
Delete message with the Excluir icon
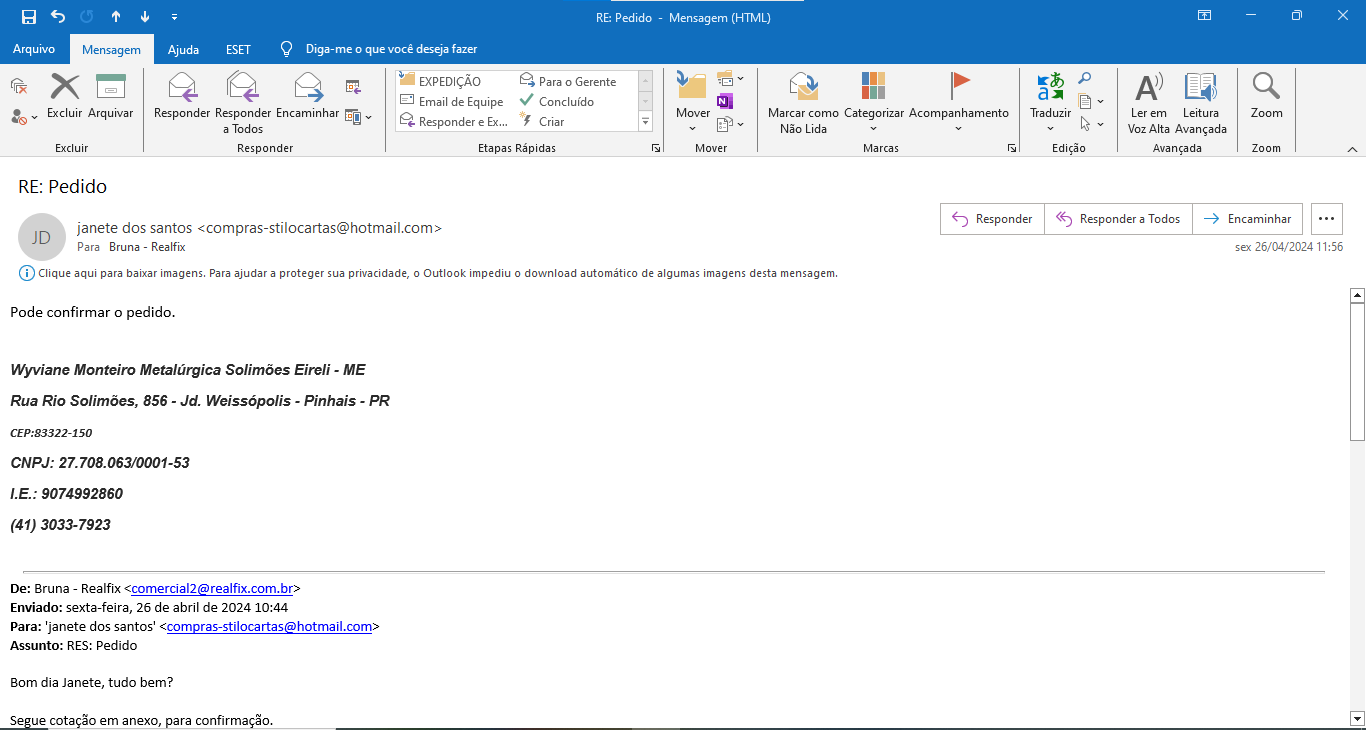65,87
